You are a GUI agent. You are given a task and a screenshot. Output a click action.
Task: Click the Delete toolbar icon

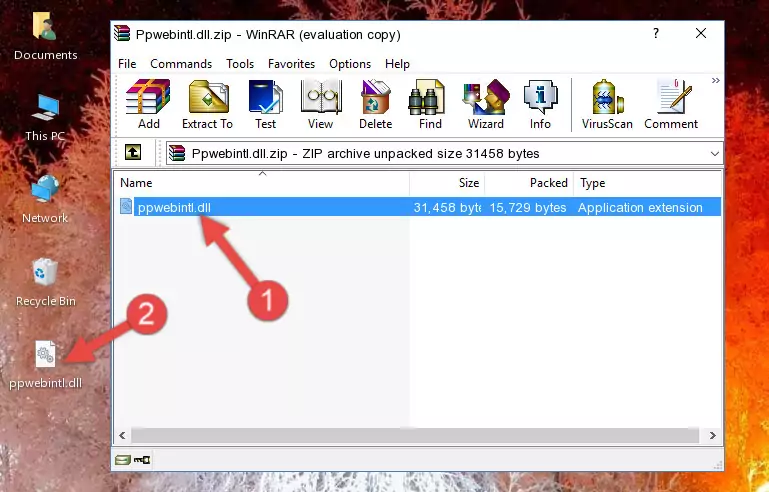(376, 104)
